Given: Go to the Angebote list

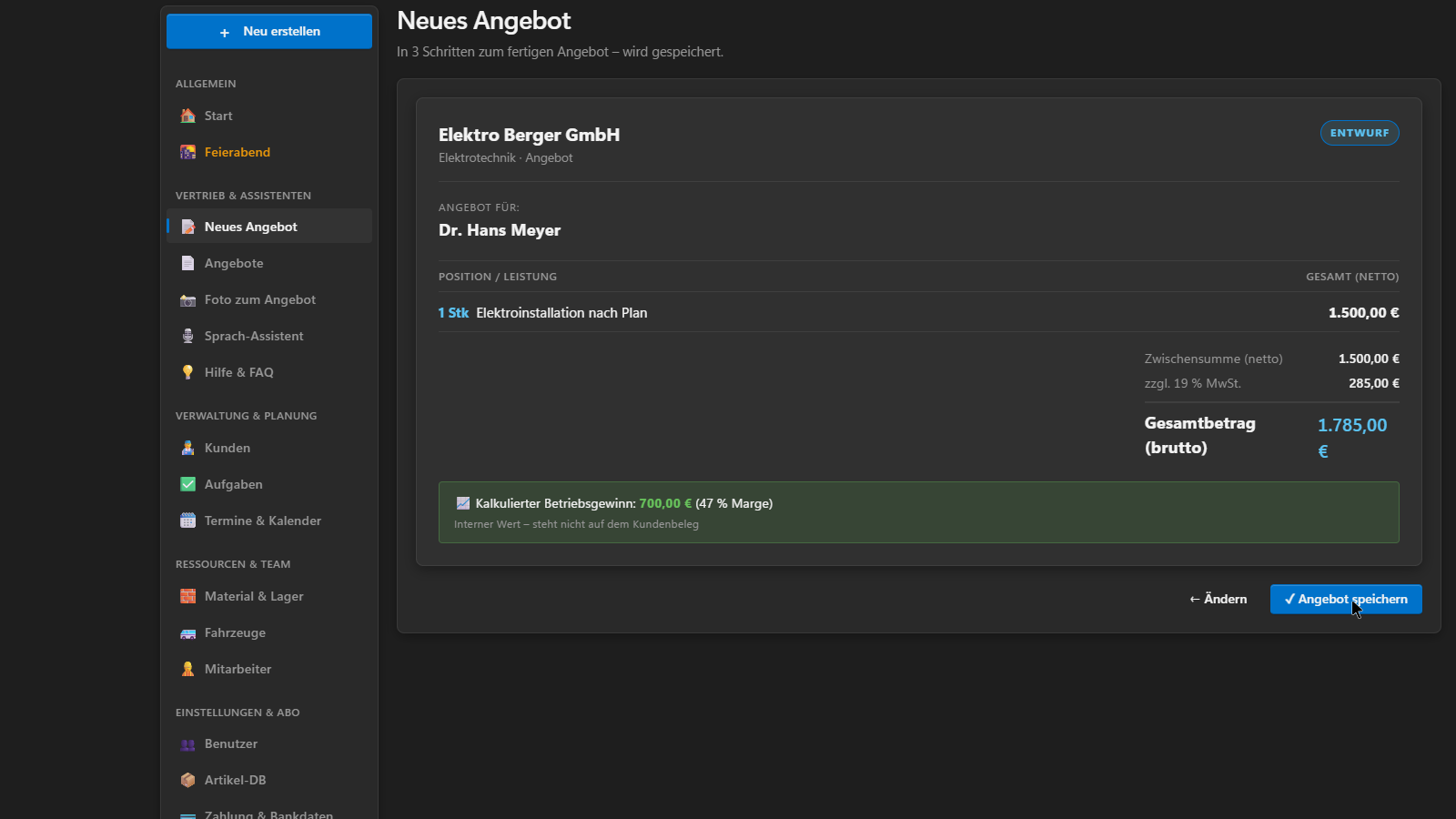Looking at the screenshot, I should tap(269, 263).
